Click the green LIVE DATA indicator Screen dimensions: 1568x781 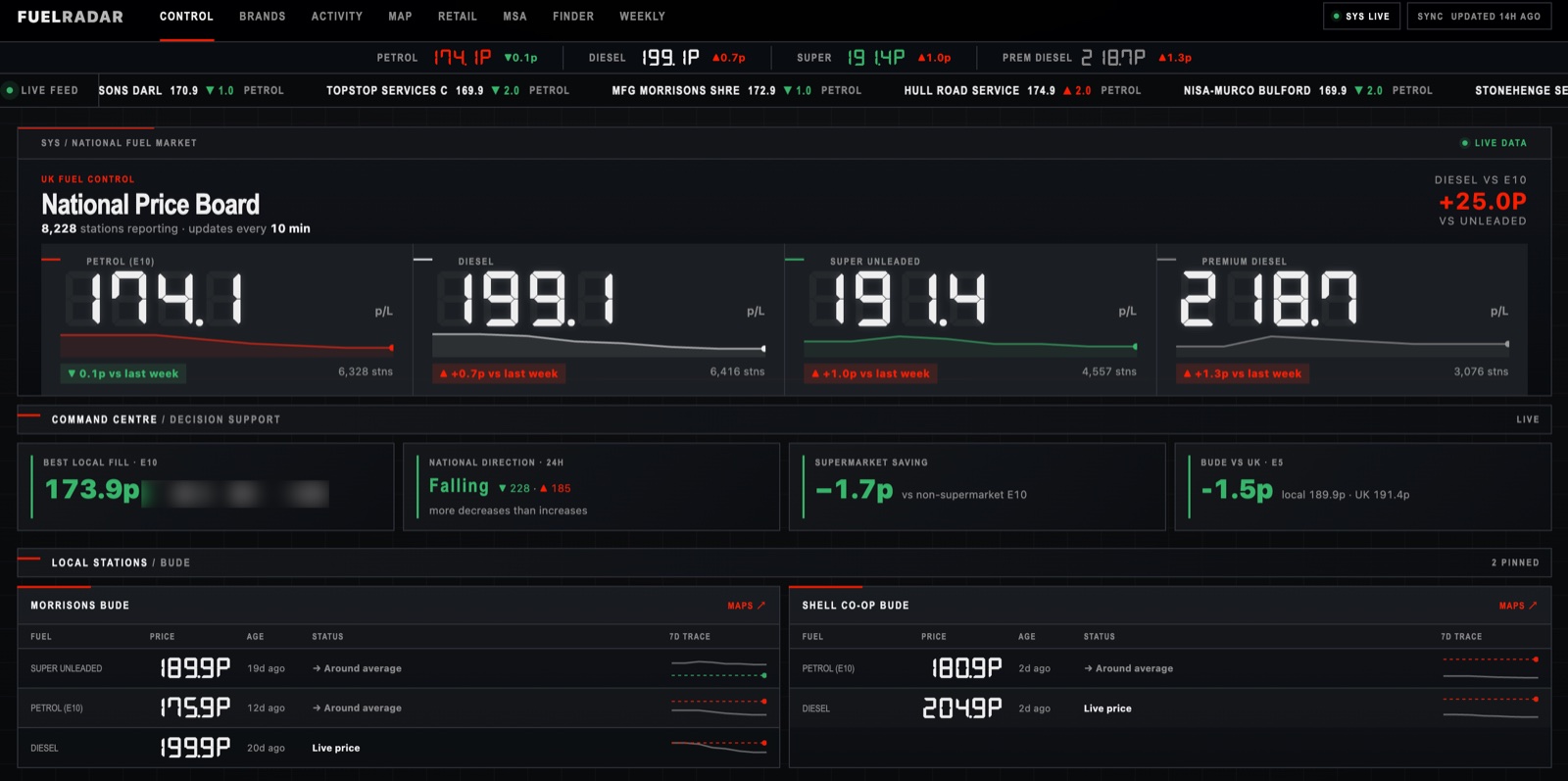point(1494,143)
